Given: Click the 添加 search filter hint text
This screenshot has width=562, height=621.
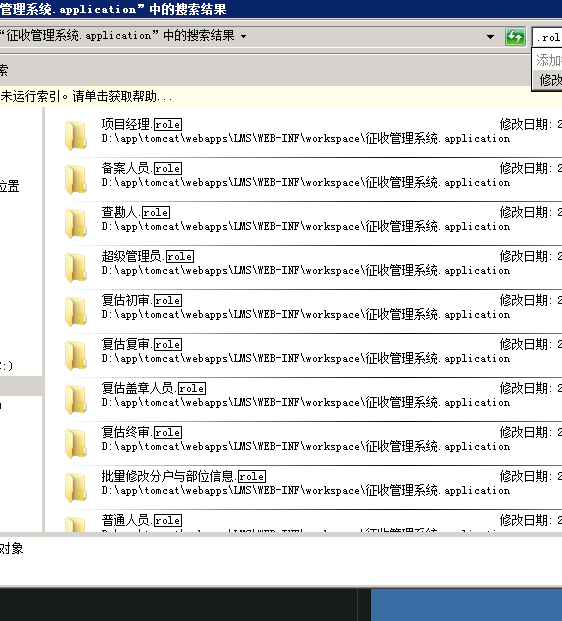Looking at the screenshot, I should [x=549, y=60].
